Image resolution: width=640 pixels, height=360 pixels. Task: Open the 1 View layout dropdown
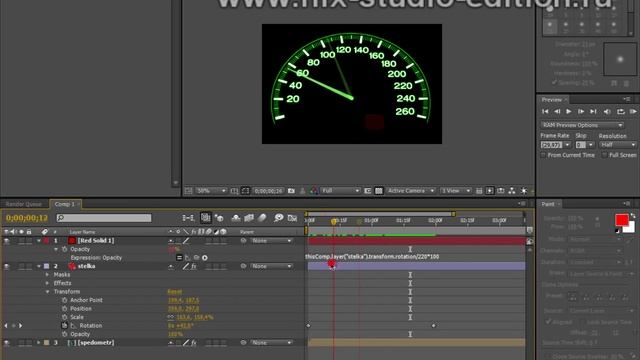coord(456,191)
